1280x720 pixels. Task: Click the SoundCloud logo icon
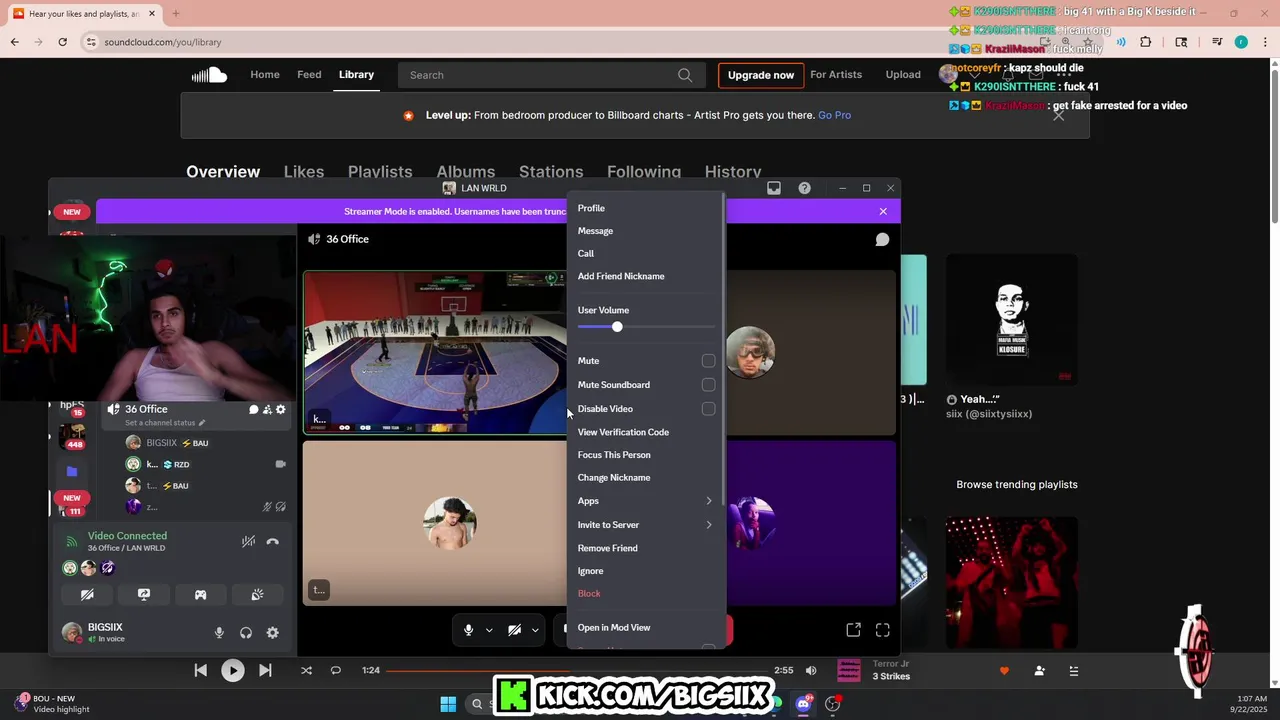[209, 75]
